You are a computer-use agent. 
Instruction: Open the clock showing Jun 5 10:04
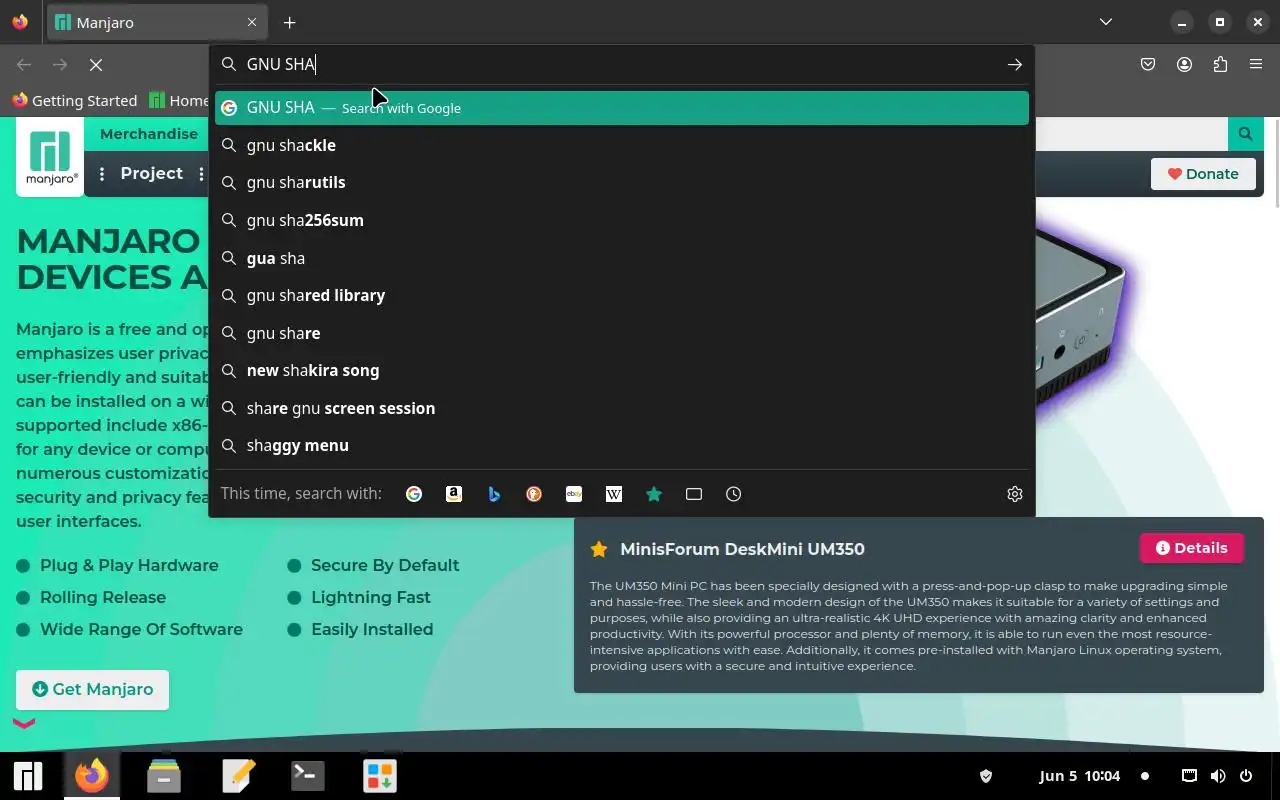click(x=1080, y=776)
